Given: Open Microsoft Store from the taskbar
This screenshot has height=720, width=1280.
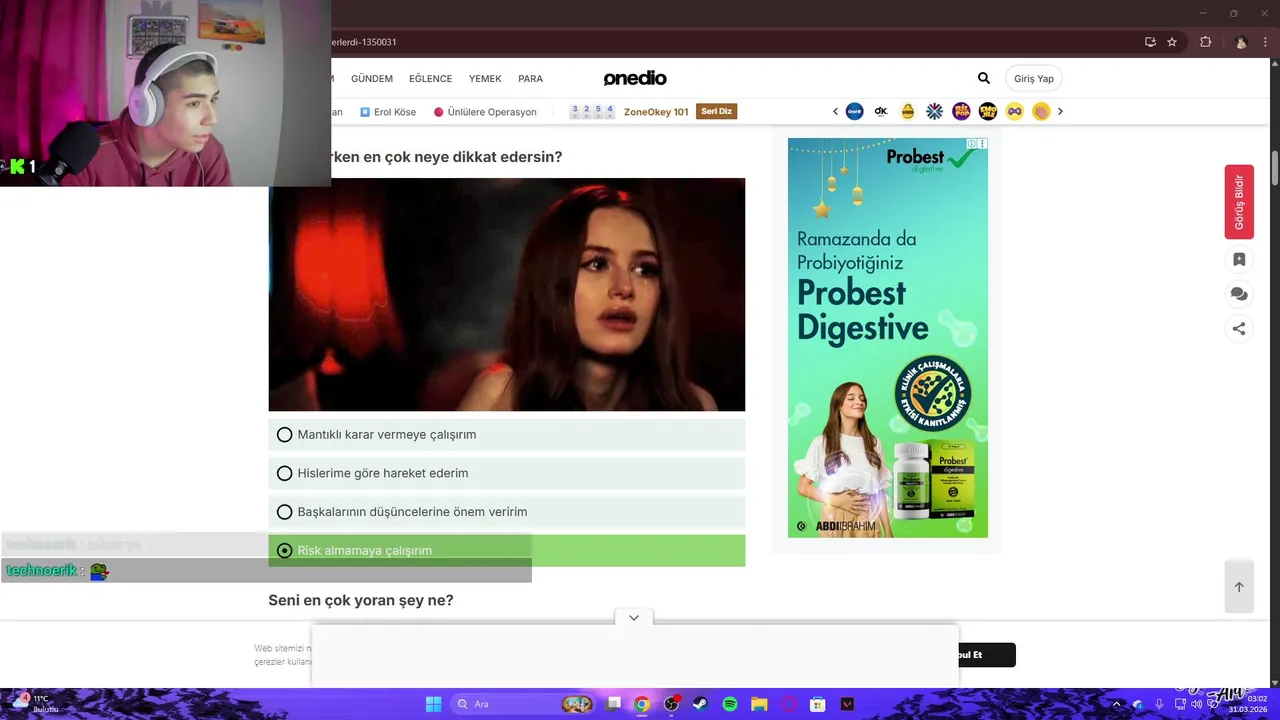Looking at the screenshot, I should 817,704.
